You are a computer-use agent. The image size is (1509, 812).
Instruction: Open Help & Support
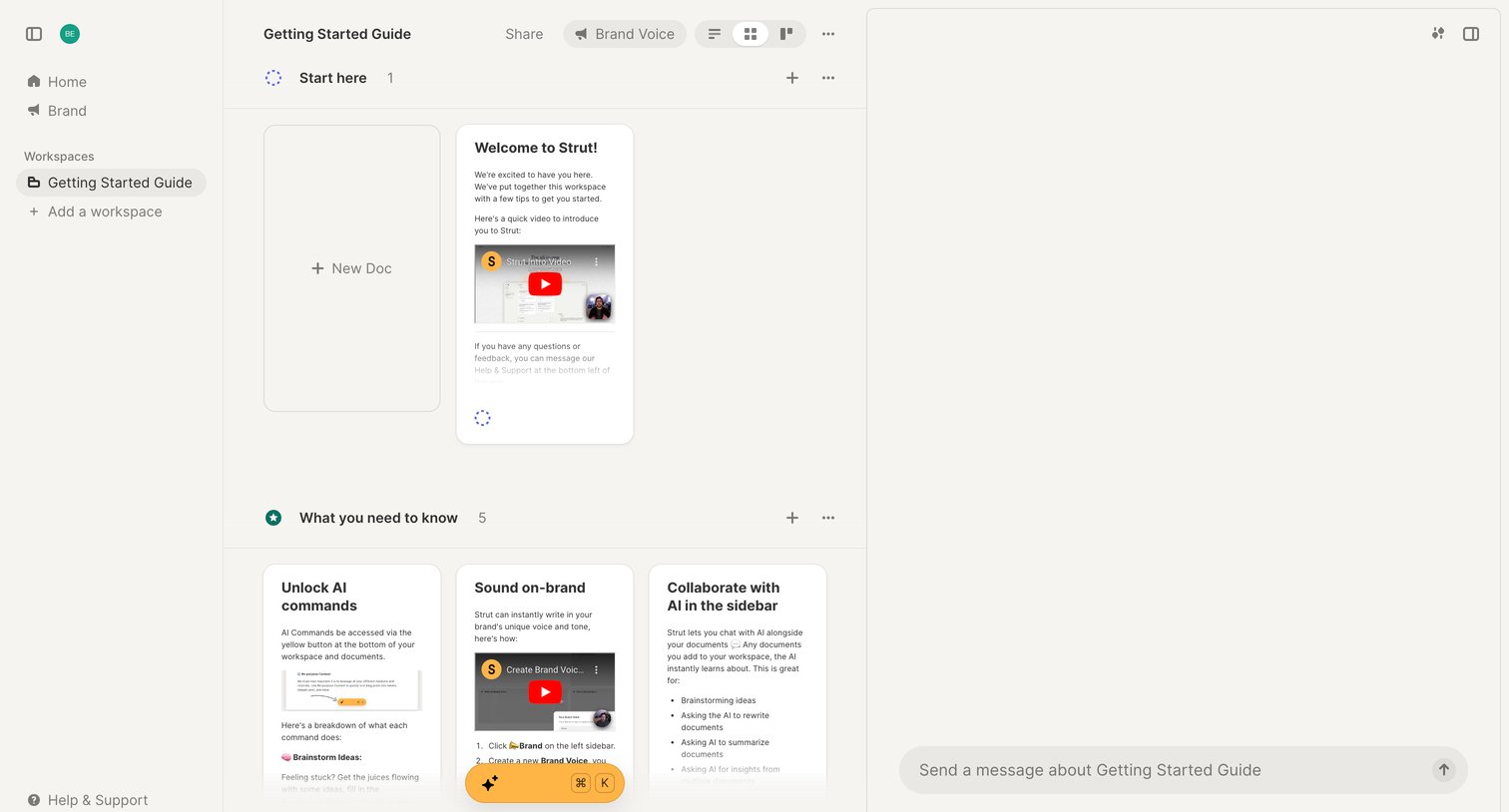[x=88, y=800]
